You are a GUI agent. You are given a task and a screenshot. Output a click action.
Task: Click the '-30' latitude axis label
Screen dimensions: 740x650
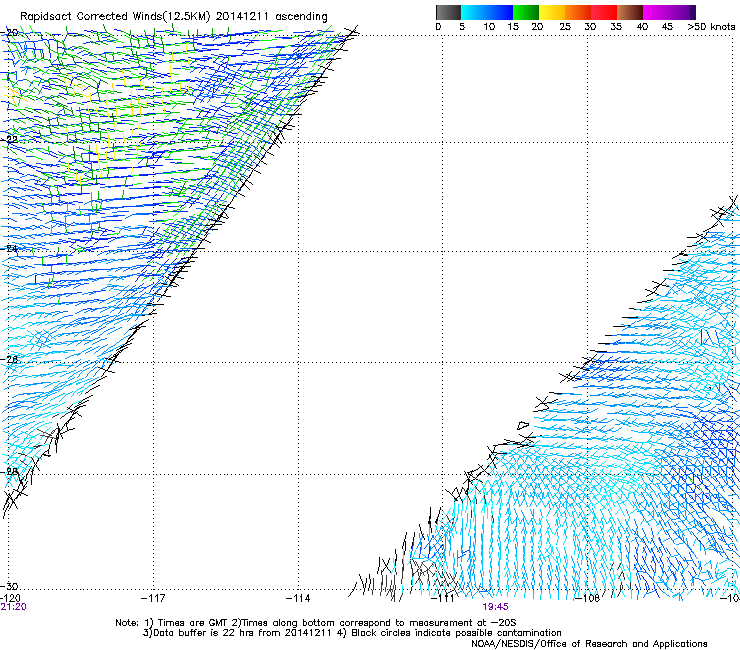coord(10,586)
